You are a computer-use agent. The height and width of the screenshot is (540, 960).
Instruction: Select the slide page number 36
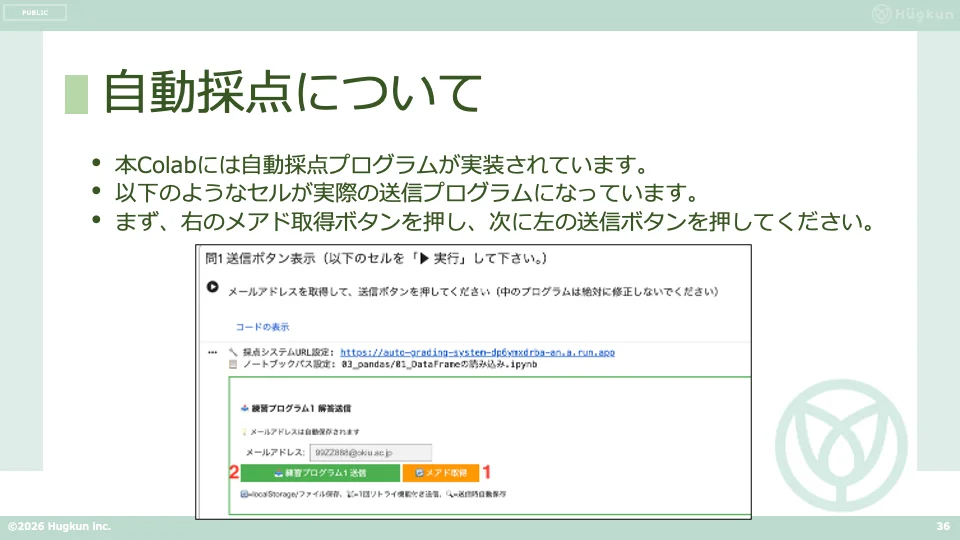tap(943, 527)
